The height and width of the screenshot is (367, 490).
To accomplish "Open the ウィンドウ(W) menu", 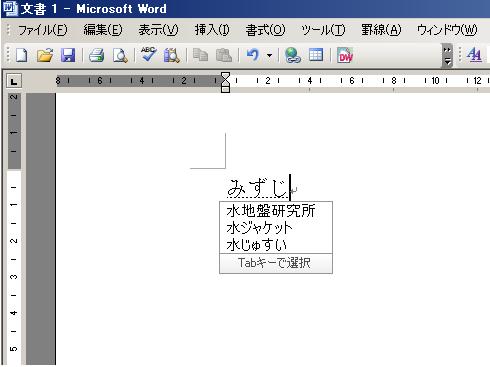I will 447,30.
